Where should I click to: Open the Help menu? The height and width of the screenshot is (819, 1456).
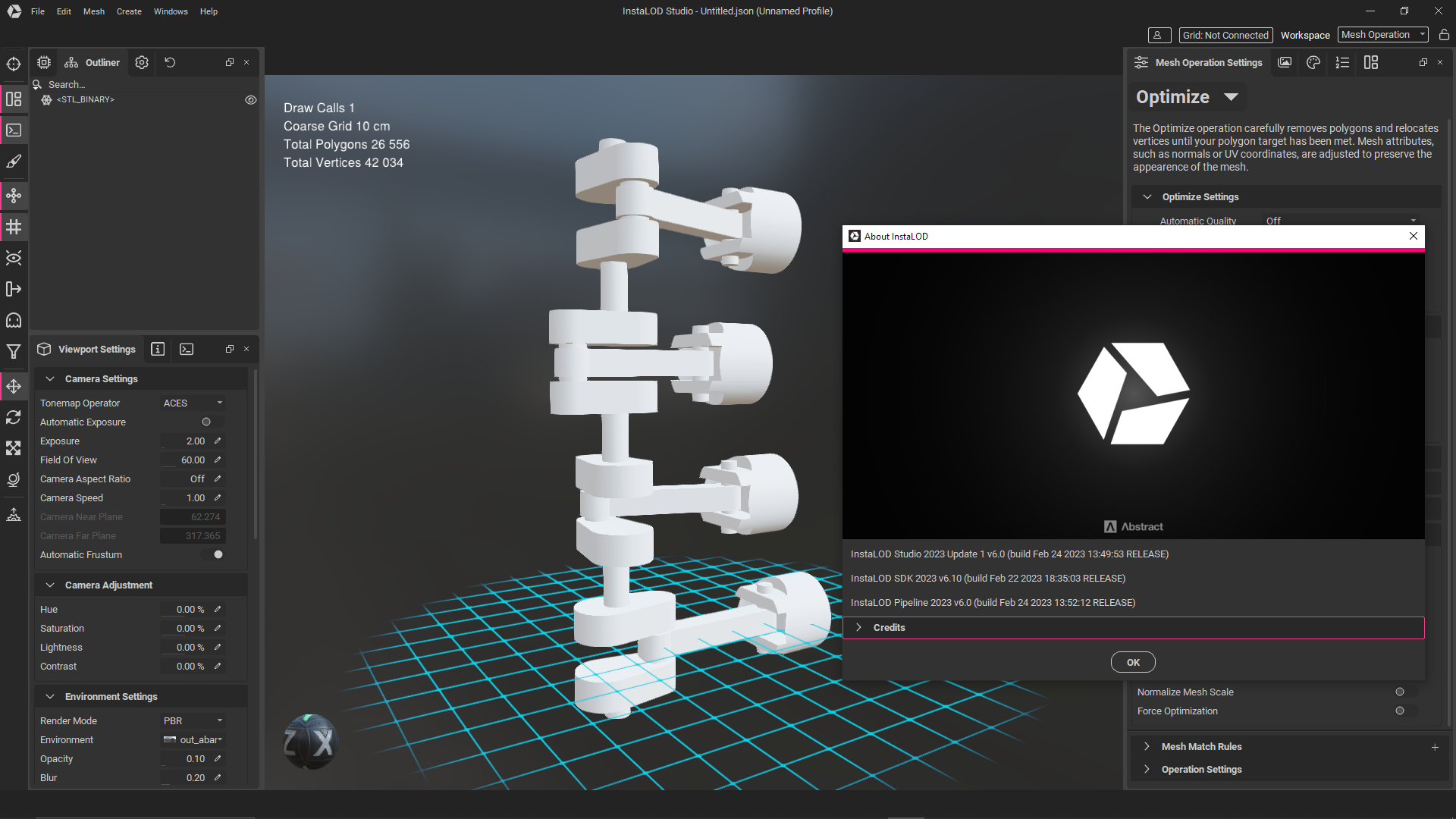pos(209,11)
